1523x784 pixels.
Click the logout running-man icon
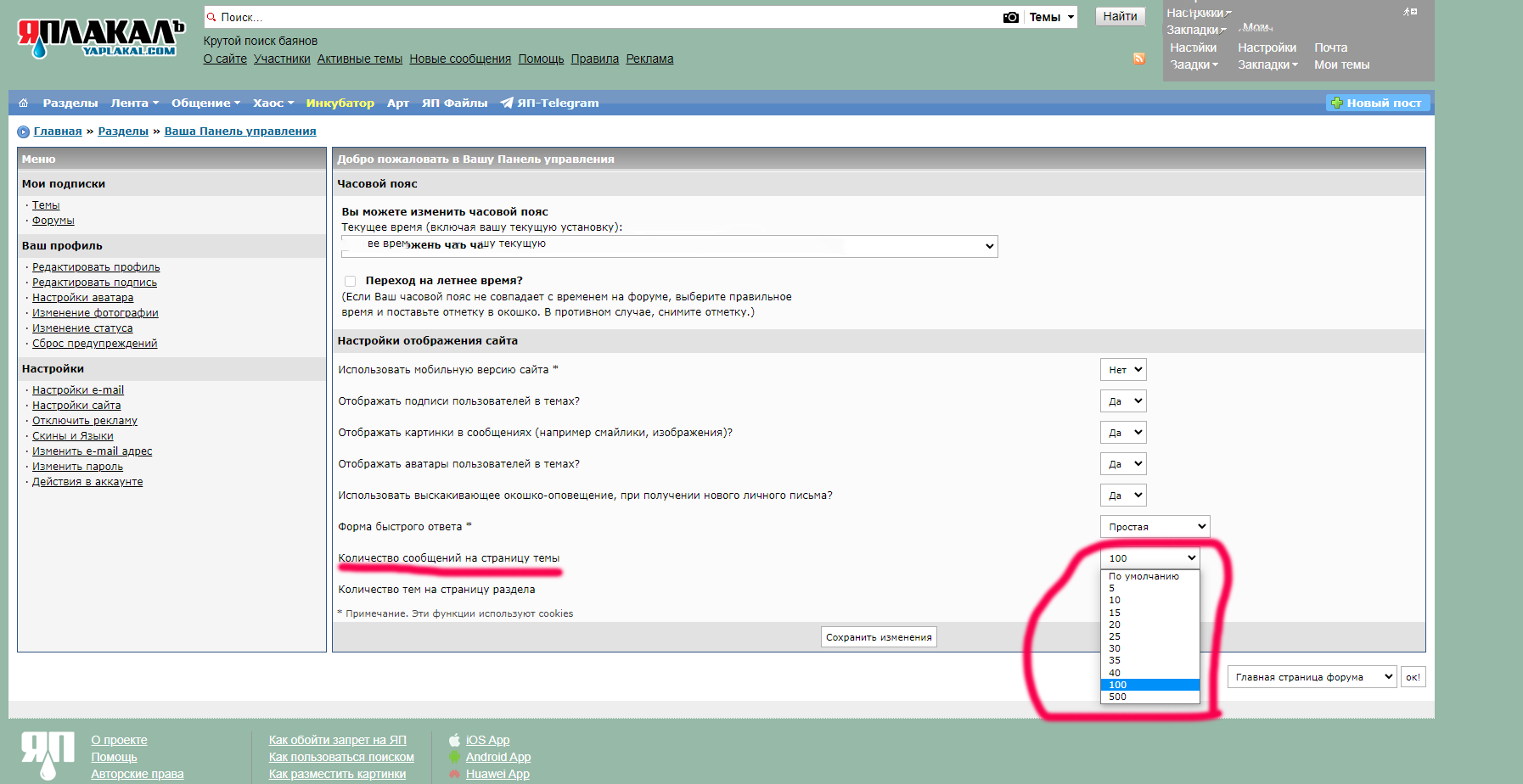tap(1410, 12)
